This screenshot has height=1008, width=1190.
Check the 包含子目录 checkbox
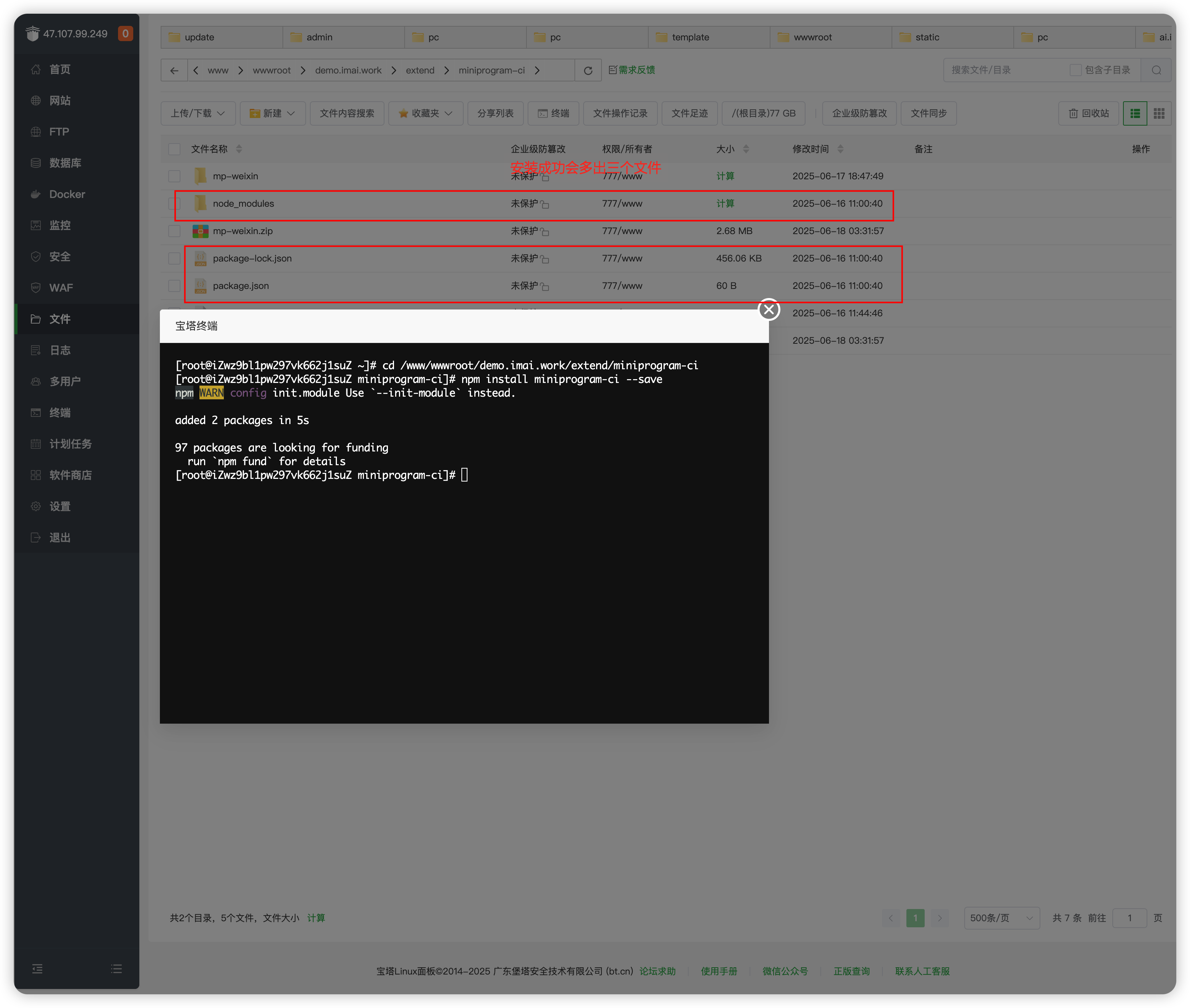click(x=1075, y=70)
